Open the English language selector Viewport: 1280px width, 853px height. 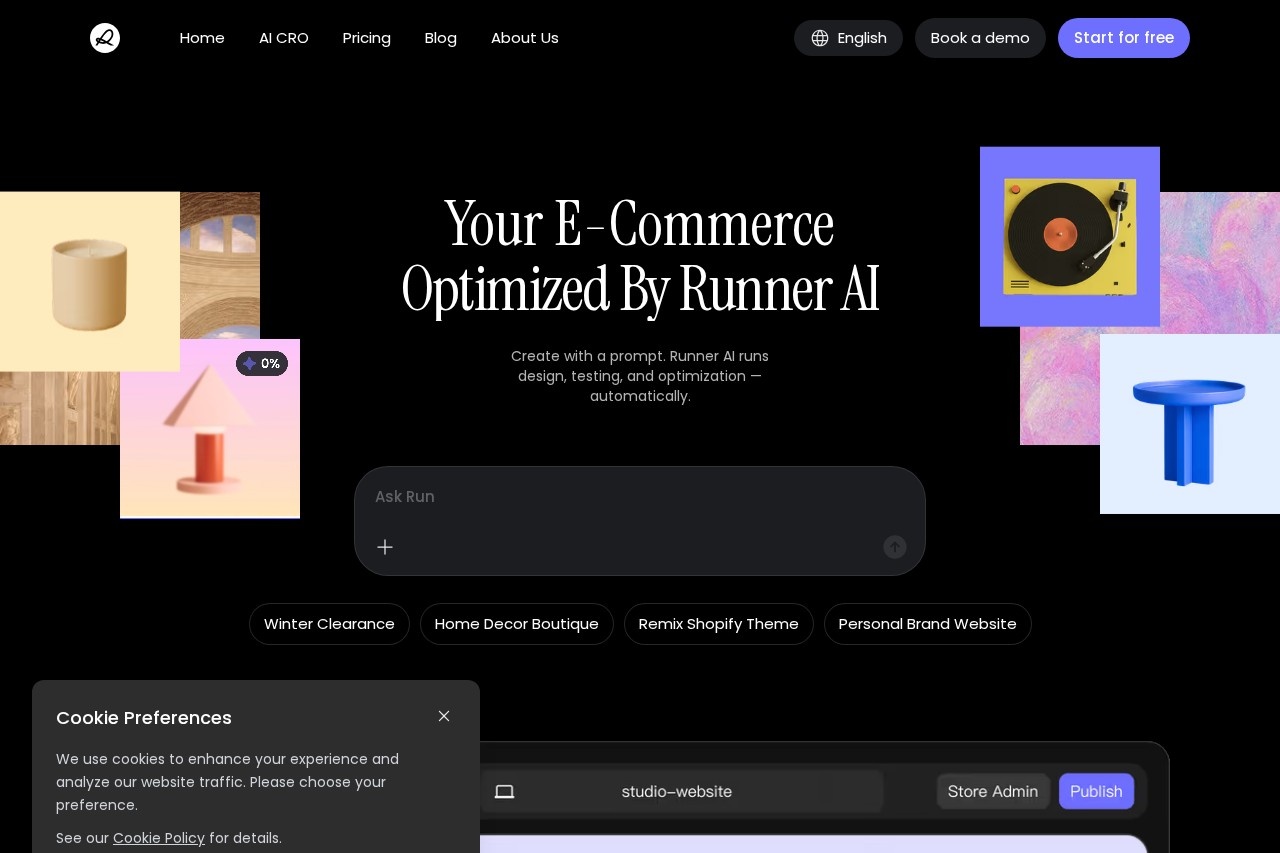pyautogui.click(x=848, y=38)
